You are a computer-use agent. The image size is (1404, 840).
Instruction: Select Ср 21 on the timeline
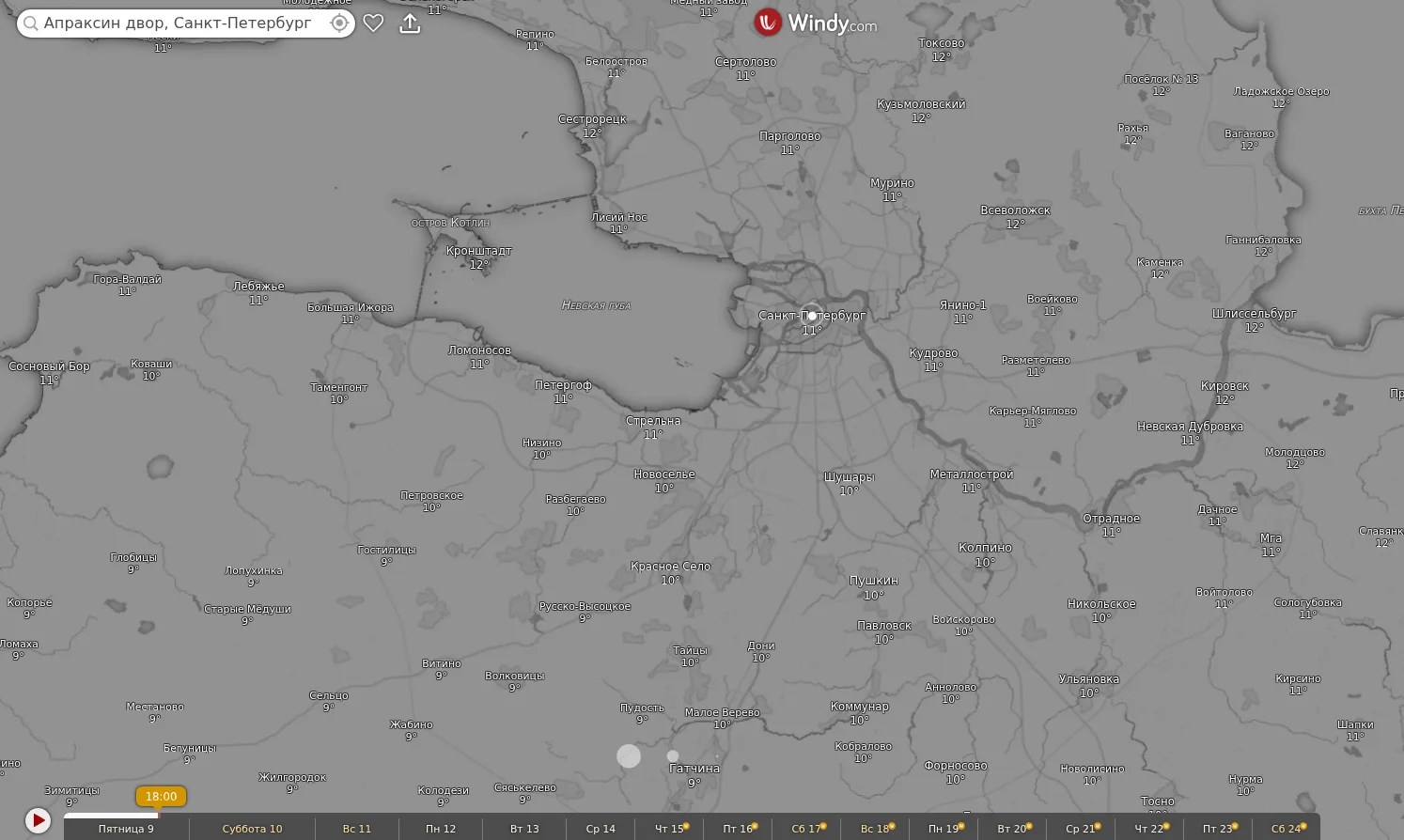click(x=1082, y=829)
